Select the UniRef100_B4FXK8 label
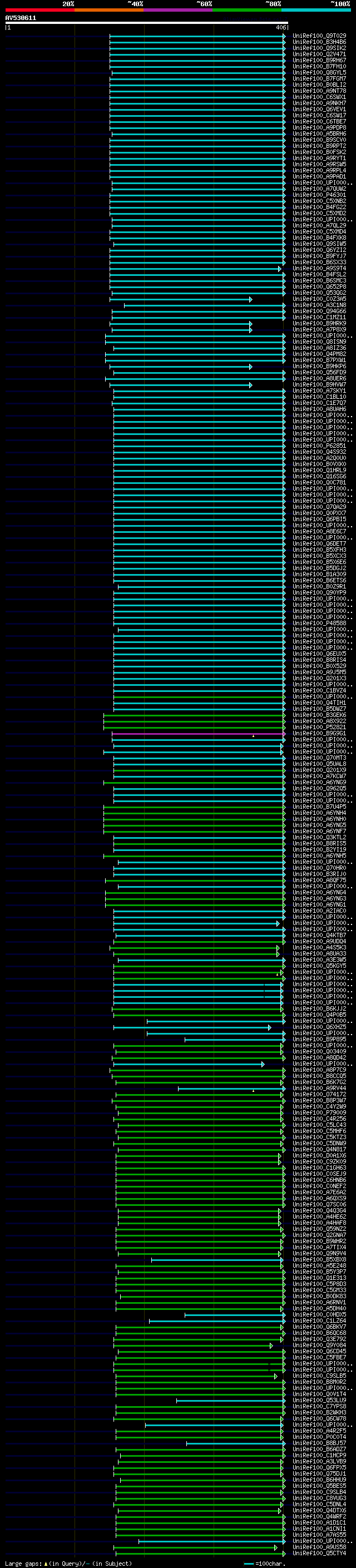This screenshot has height=1568, width=356. (x=319, y=238)
